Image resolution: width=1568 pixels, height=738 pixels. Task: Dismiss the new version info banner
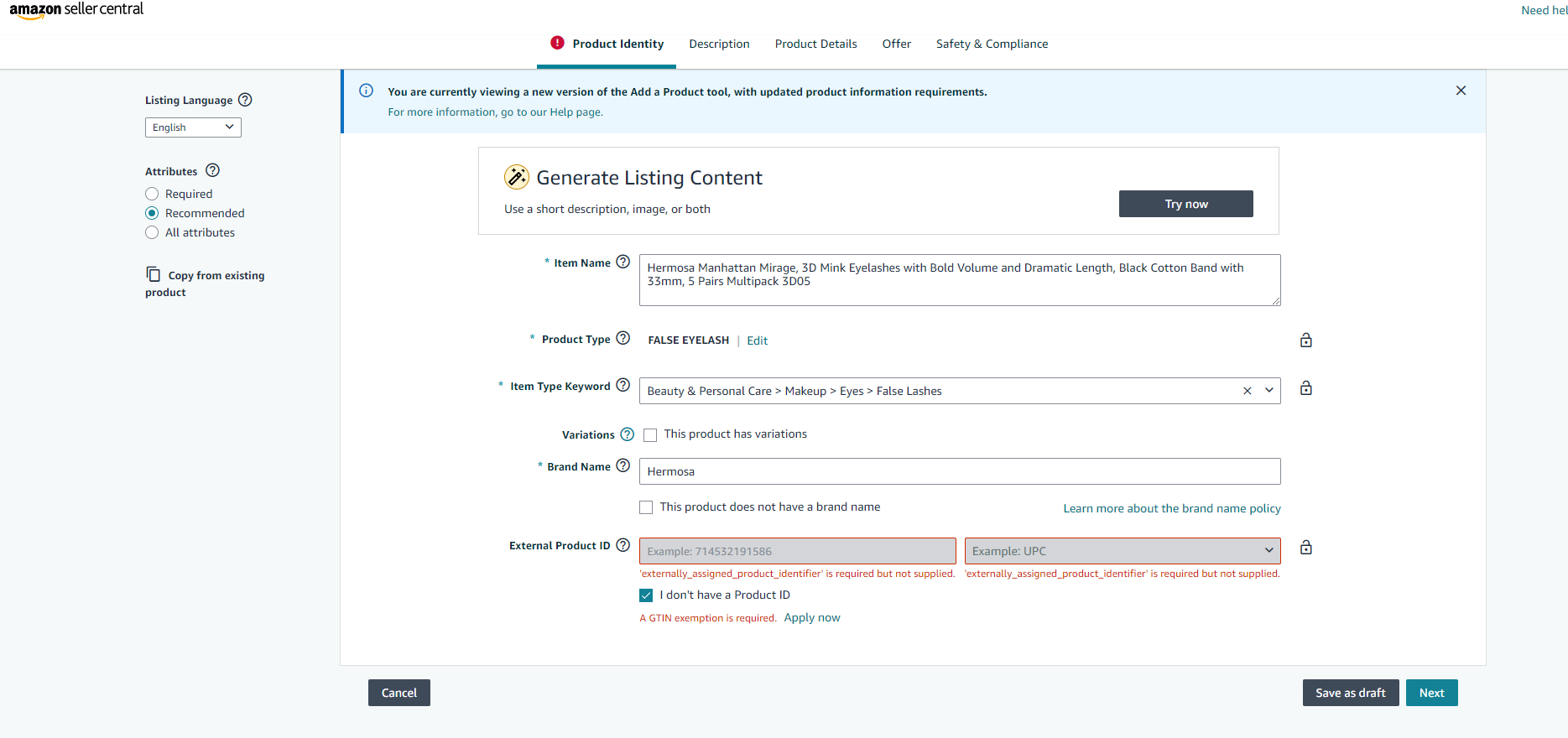pos(1461,91)
